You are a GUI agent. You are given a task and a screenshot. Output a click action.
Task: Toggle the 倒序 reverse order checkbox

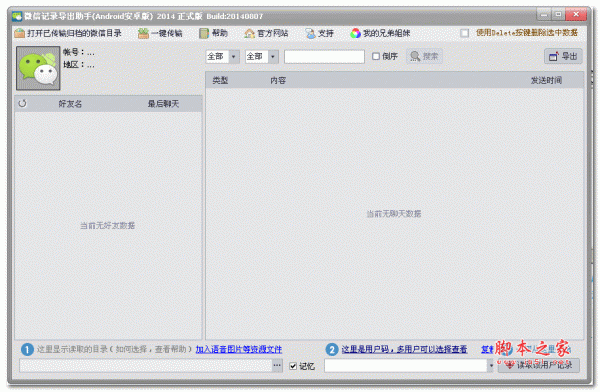pyautogui.click(x=376, y=56)
